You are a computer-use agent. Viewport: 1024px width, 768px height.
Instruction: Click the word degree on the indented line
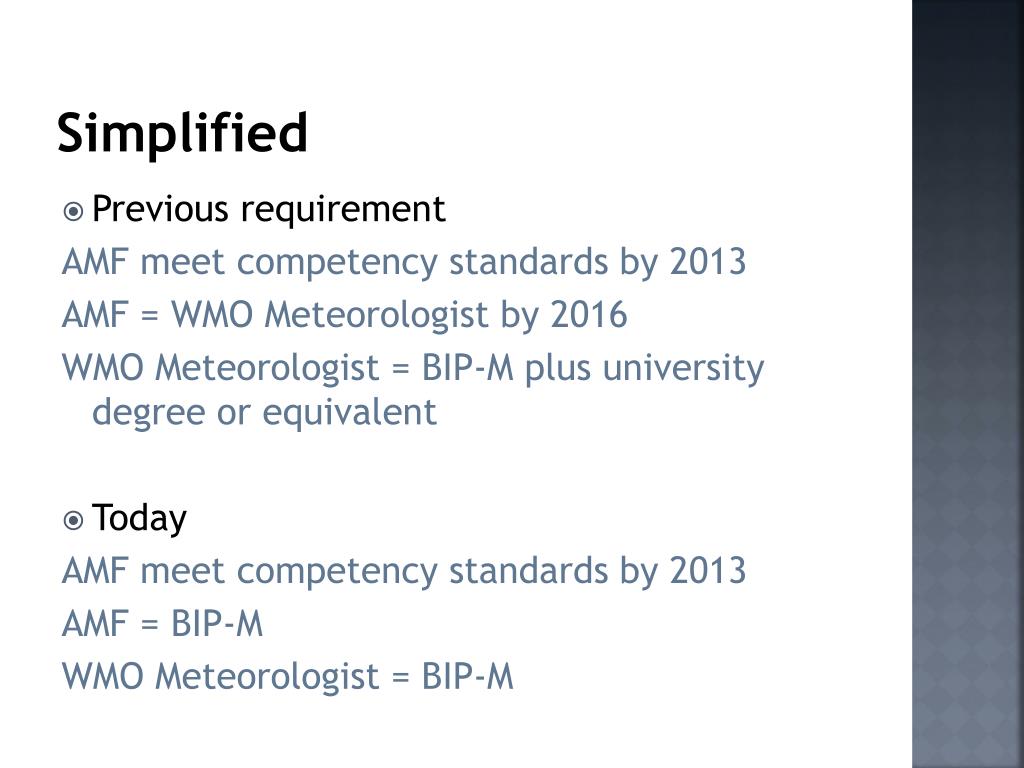pyautogui.click(x=148, y=413)
